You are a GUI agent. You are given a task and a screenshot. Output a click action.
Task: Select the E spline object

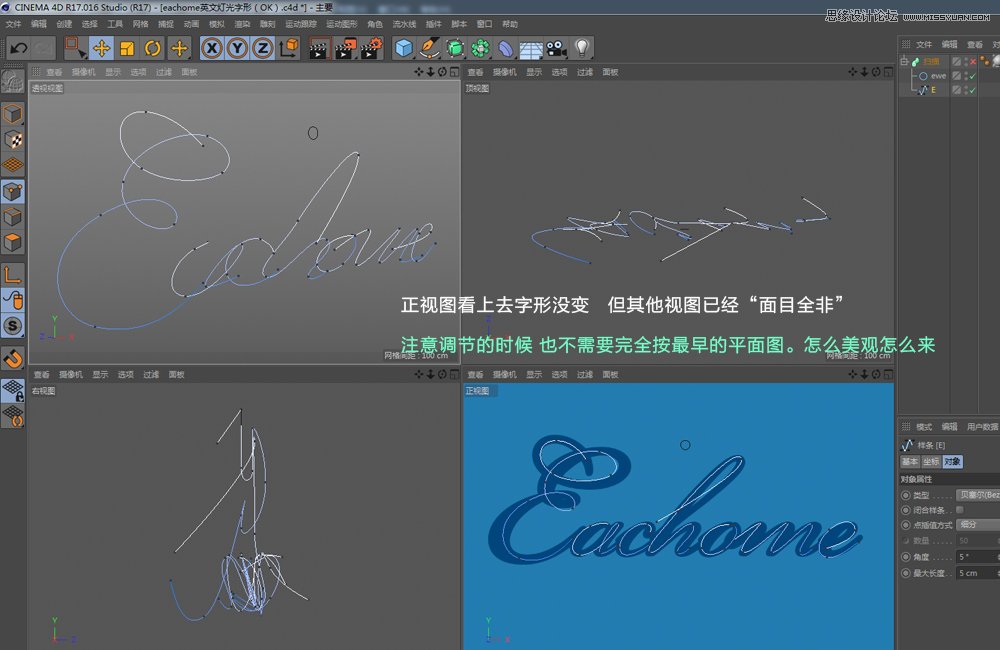tap(934, 90)
